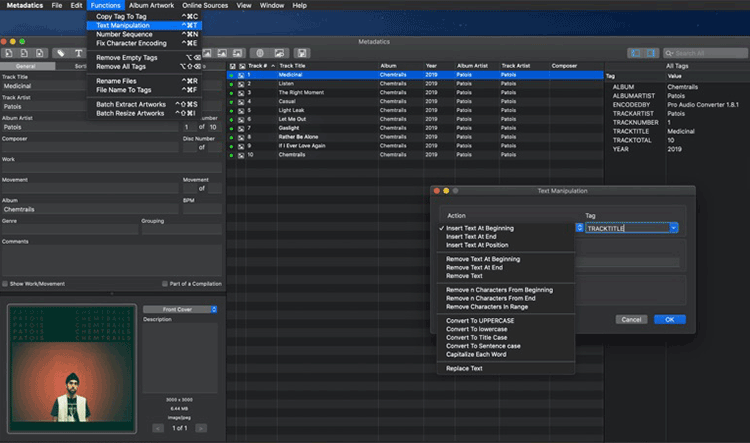
Task: Click the globe online sources icon
Action: pyautogui.click(x=260, y=53)
